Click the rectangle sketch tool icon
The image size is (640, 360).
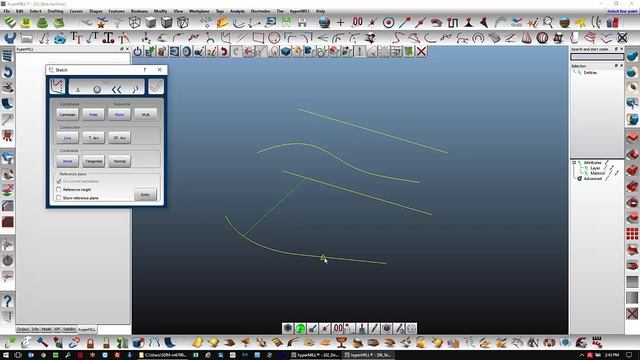point(258,38)
